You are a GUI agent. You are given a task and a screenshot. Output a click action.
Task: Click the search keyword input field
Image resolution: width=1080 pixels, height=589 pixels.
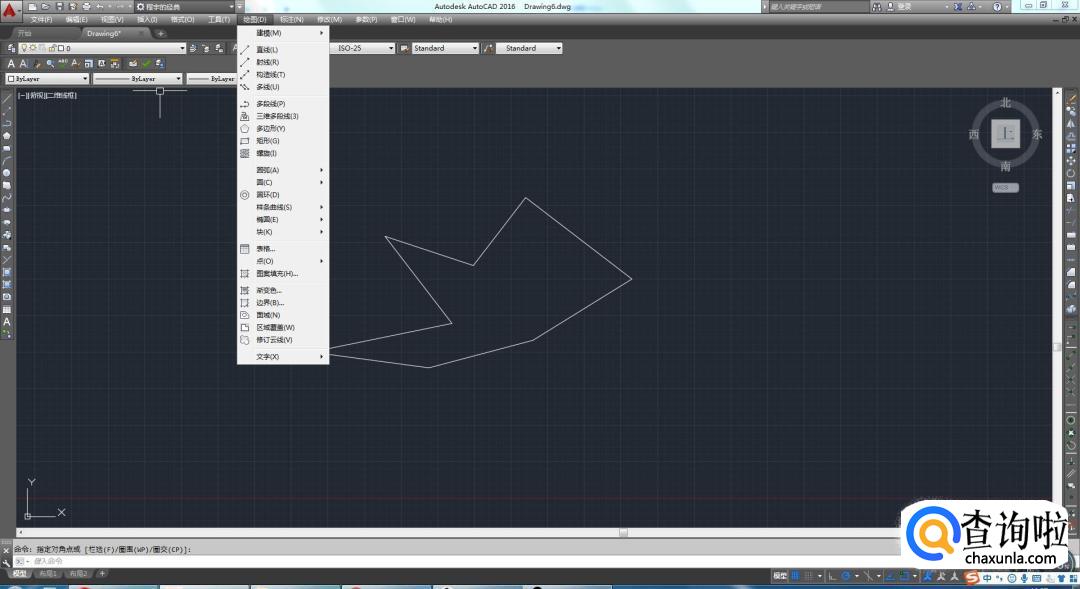pos(818,6)
